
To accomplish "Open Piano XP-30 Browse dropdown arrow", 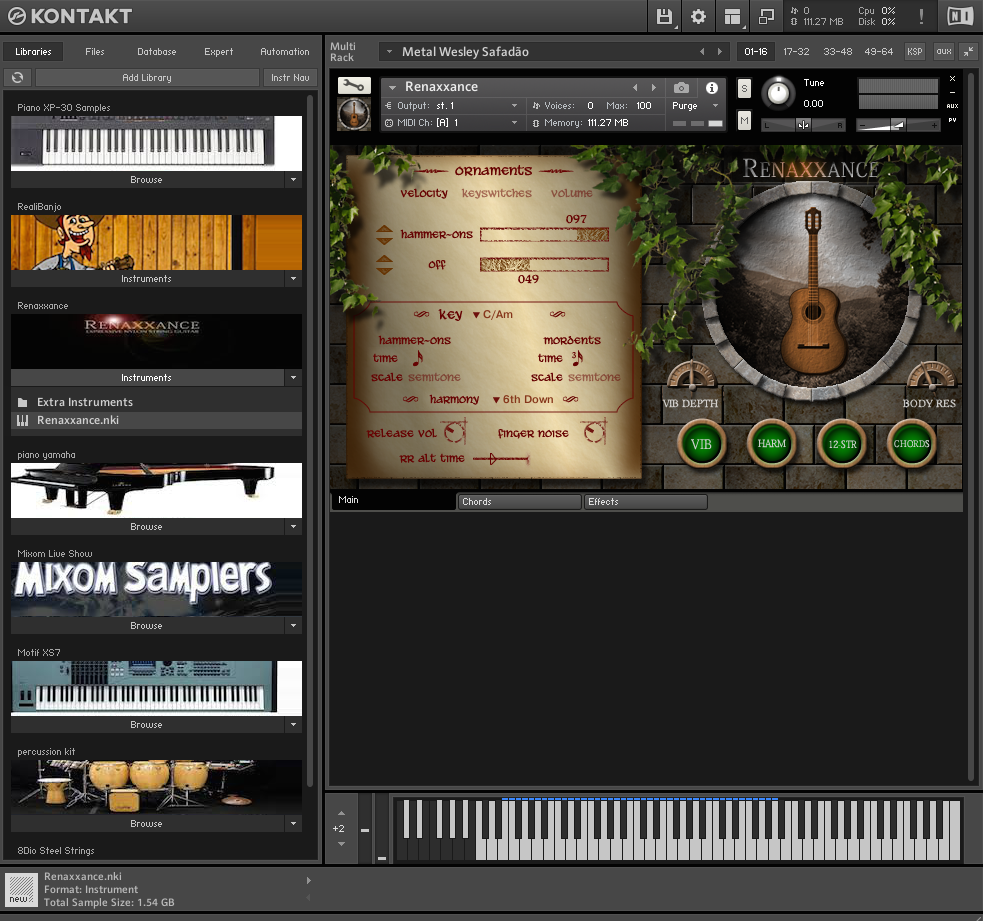I will click(x=293, y=179).
